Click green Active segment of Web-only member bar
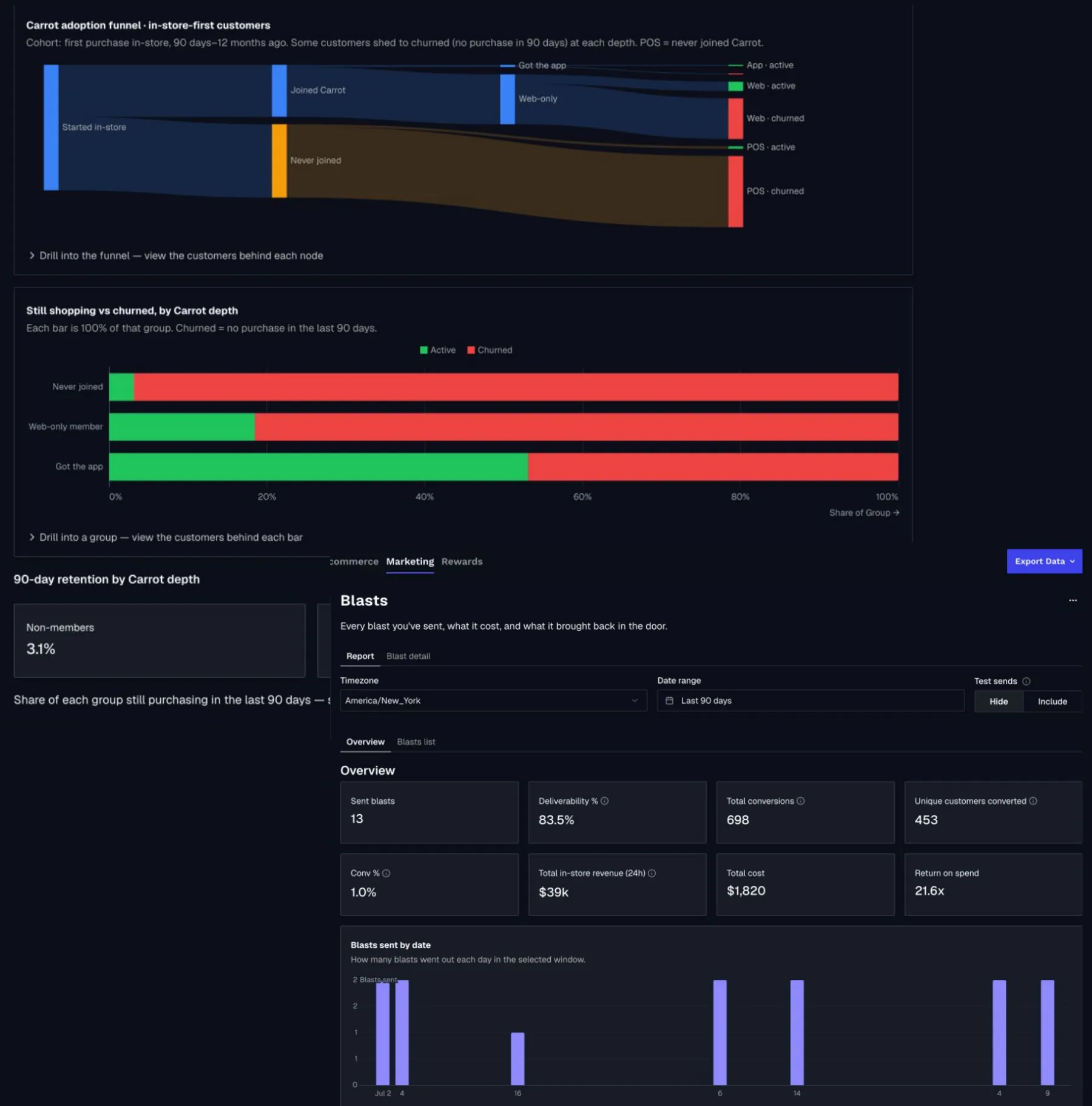 tap(182, 427)
